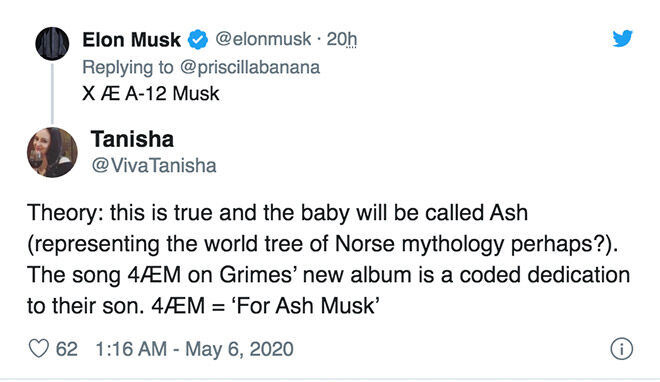Viewport: 660px width, 382px height.
Task: Like the tweet with heart icon
Action: pyautogui.click(x=39, y=349)
